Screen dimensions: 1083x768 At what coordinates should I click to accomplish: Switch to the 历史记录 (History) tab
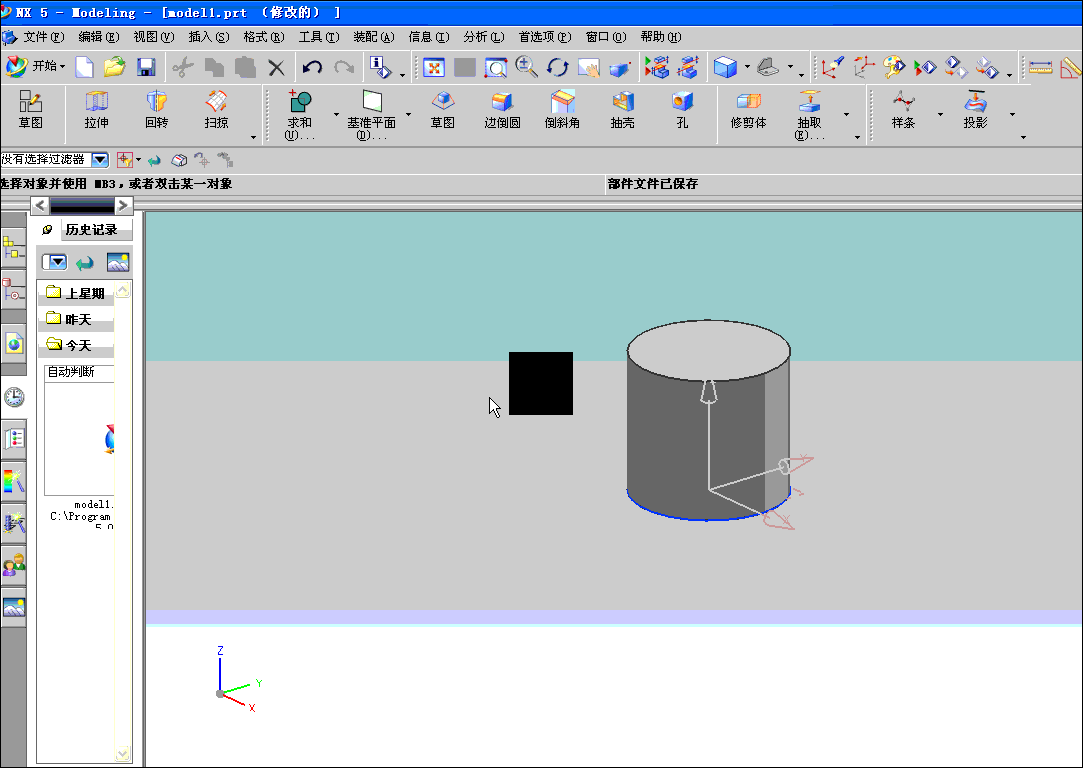click(93, 229)
